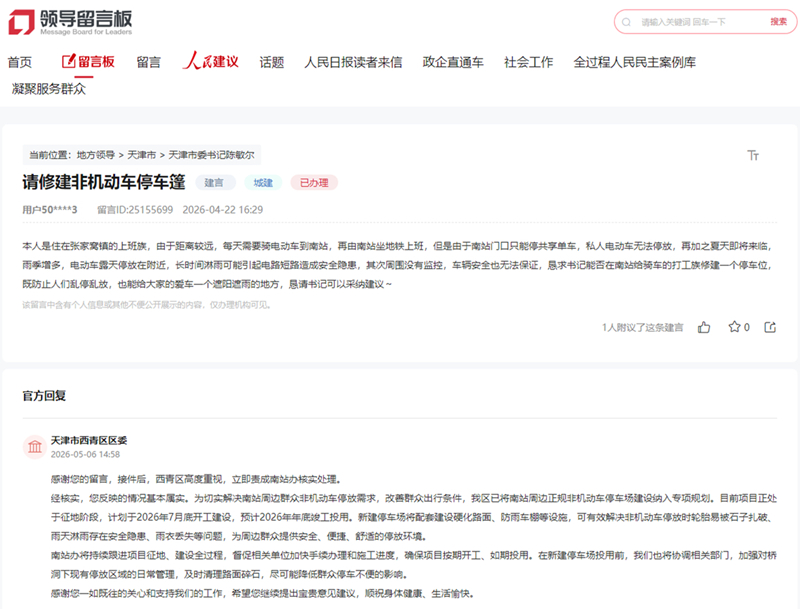The width and height of the screenshot is (800, 609).
Task: Click the 天津市 breadcrumb link
Action: click(x=141, y=155)
